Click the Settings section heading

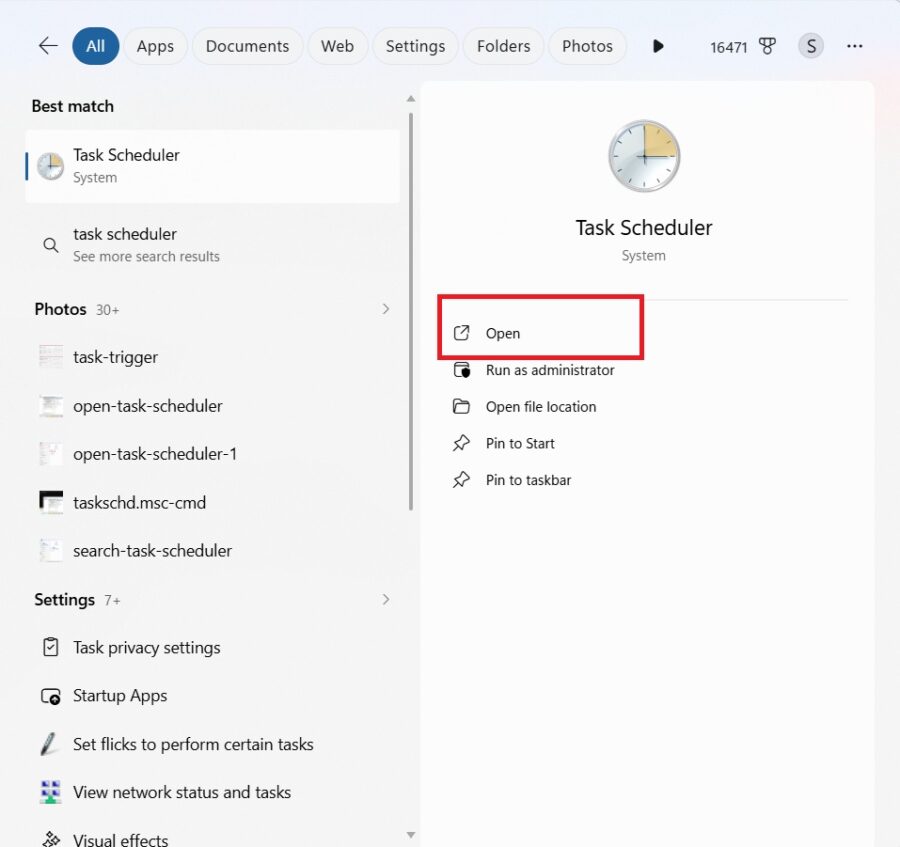coord(64,600)
